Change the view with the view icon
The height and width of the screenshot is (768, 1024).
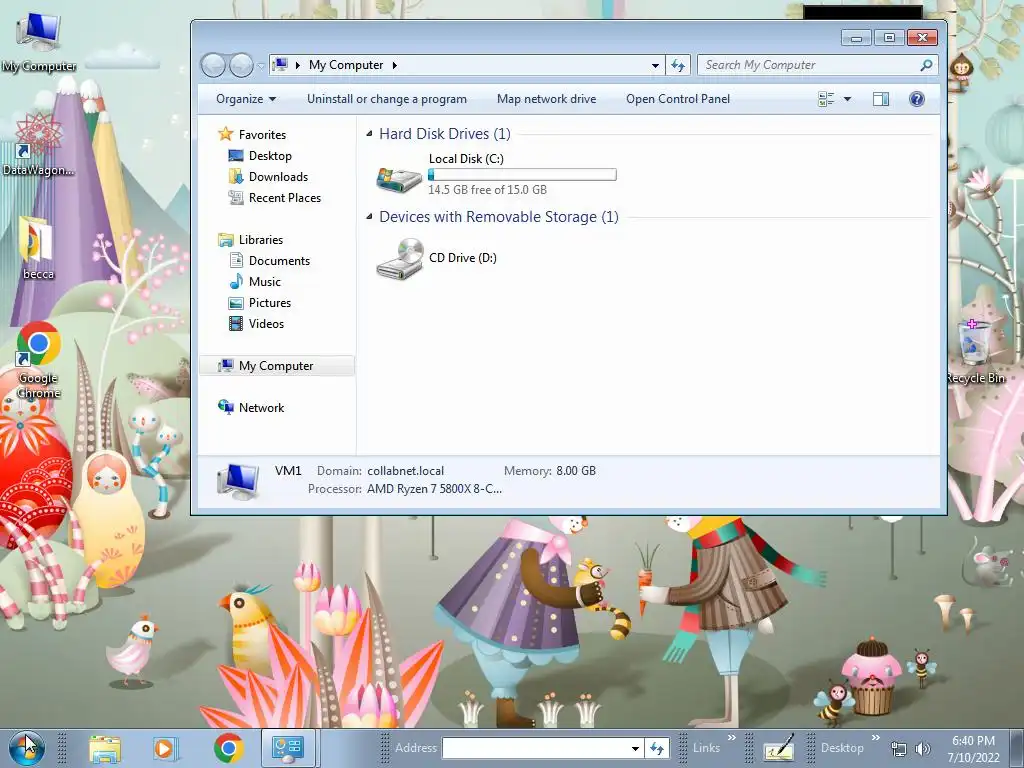click(x=826, y=99)
